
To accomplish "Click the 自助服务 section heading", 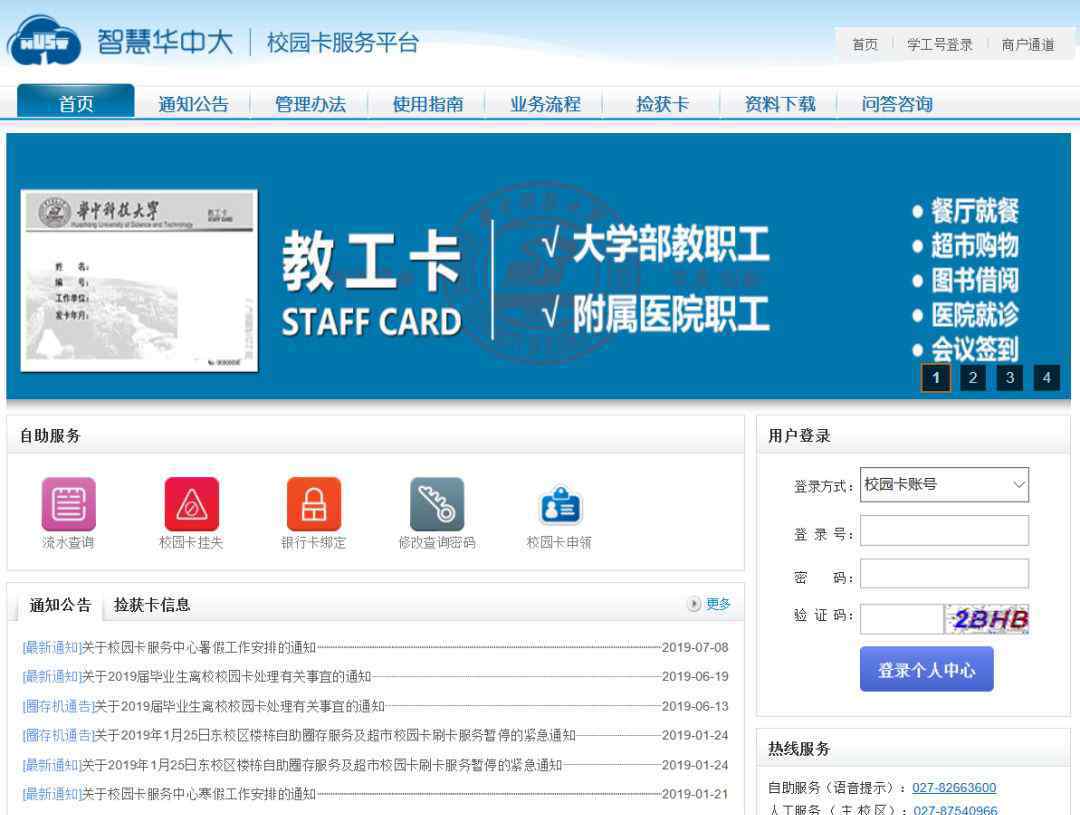I will 50,435.
